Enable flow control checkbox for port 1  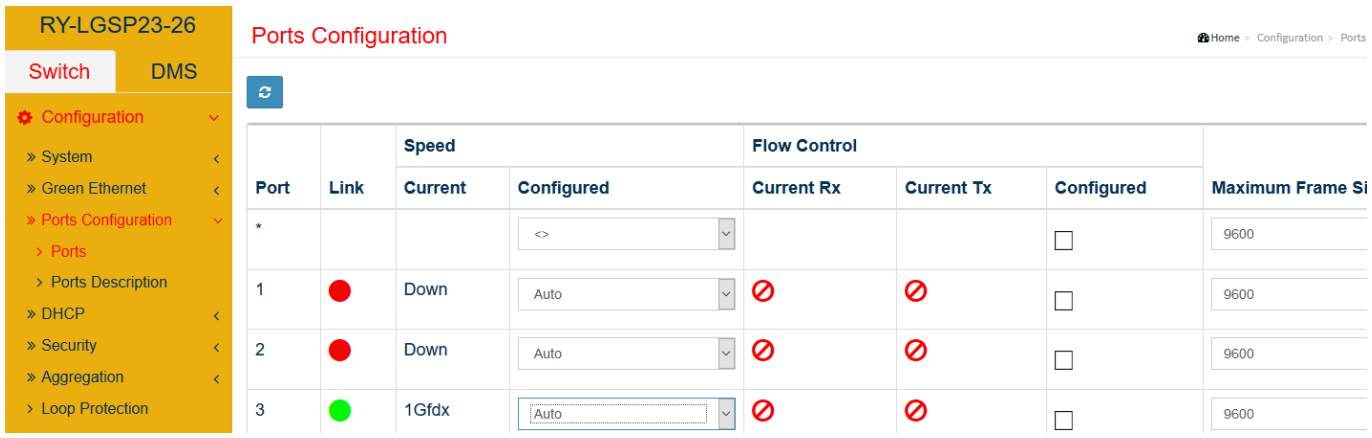(x=1064, y=301)
